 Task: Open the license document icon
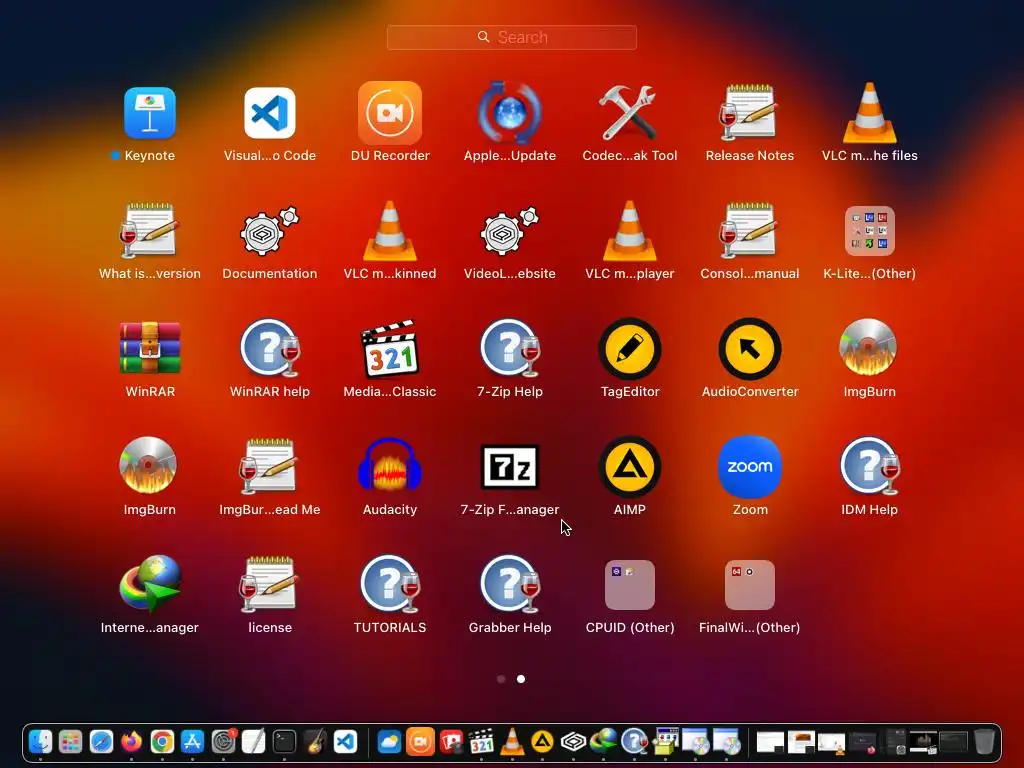(270, 584)
